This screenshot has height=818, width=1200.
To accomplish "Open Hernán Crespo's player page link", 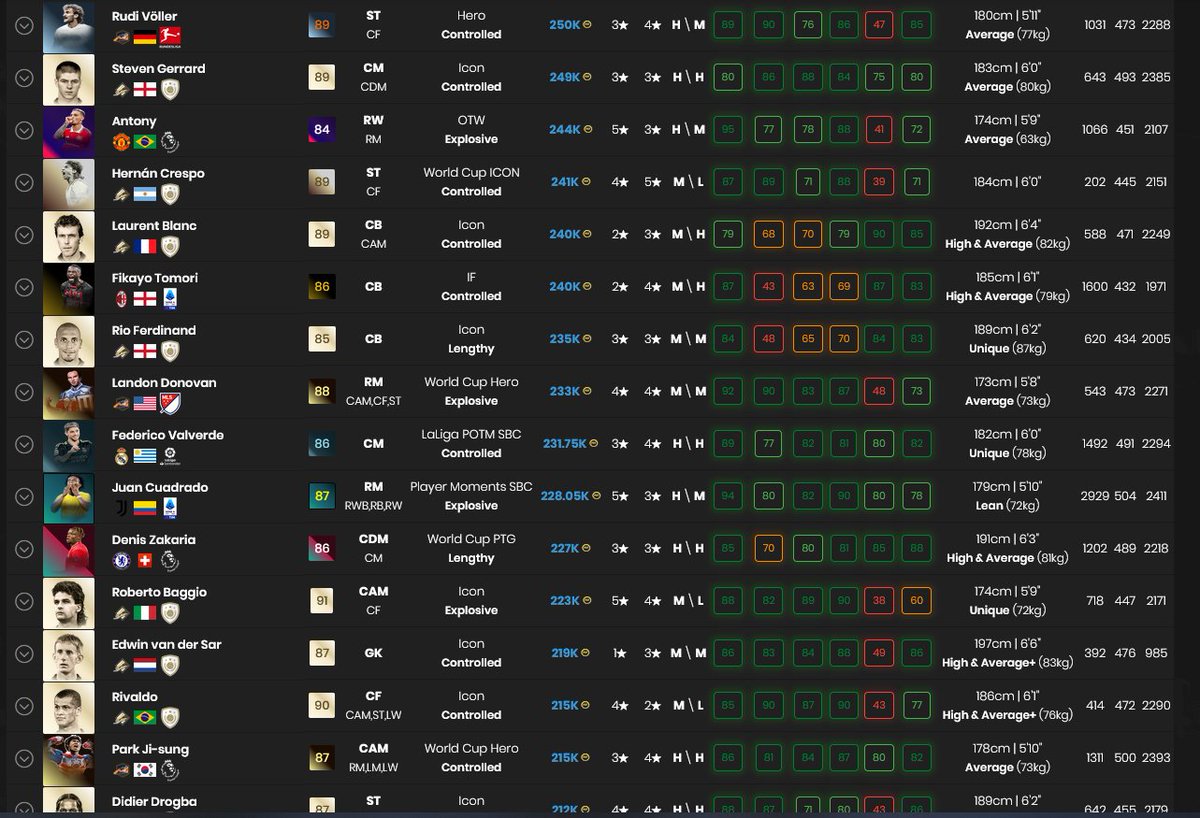I will [158, 173].
